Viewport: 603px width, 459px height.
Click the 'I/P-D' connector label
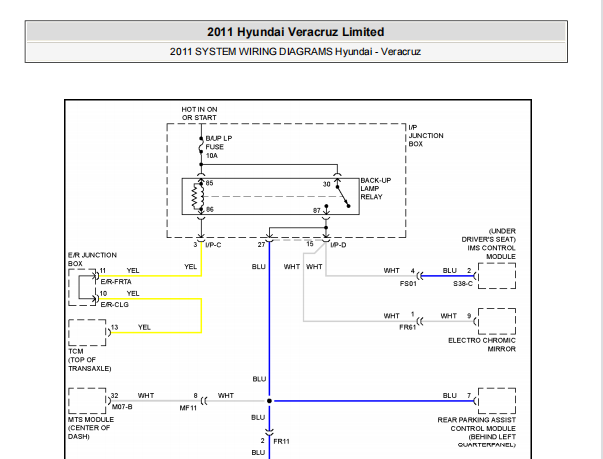click(x=338, y=245)
